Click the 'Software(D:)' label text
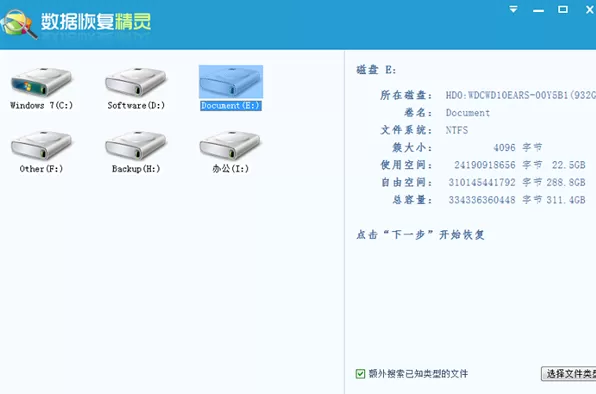Viewport: 596px width, 394px height. (x=136, y=105)
